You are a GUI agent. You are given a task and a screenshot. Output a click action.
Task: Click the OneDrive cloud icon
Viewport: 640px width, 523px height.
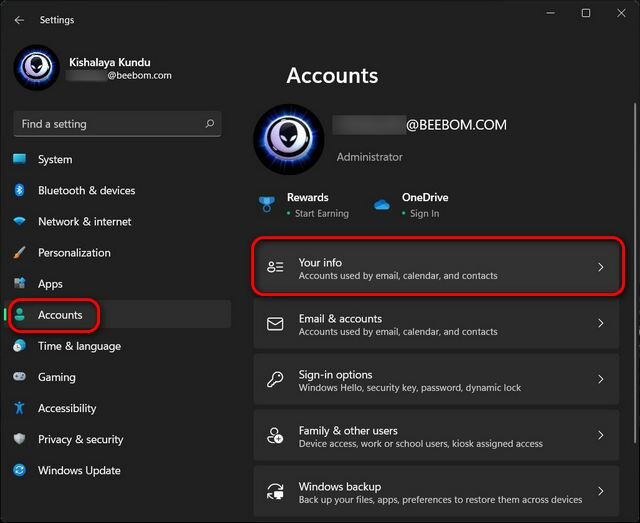[x=382, y=205]
